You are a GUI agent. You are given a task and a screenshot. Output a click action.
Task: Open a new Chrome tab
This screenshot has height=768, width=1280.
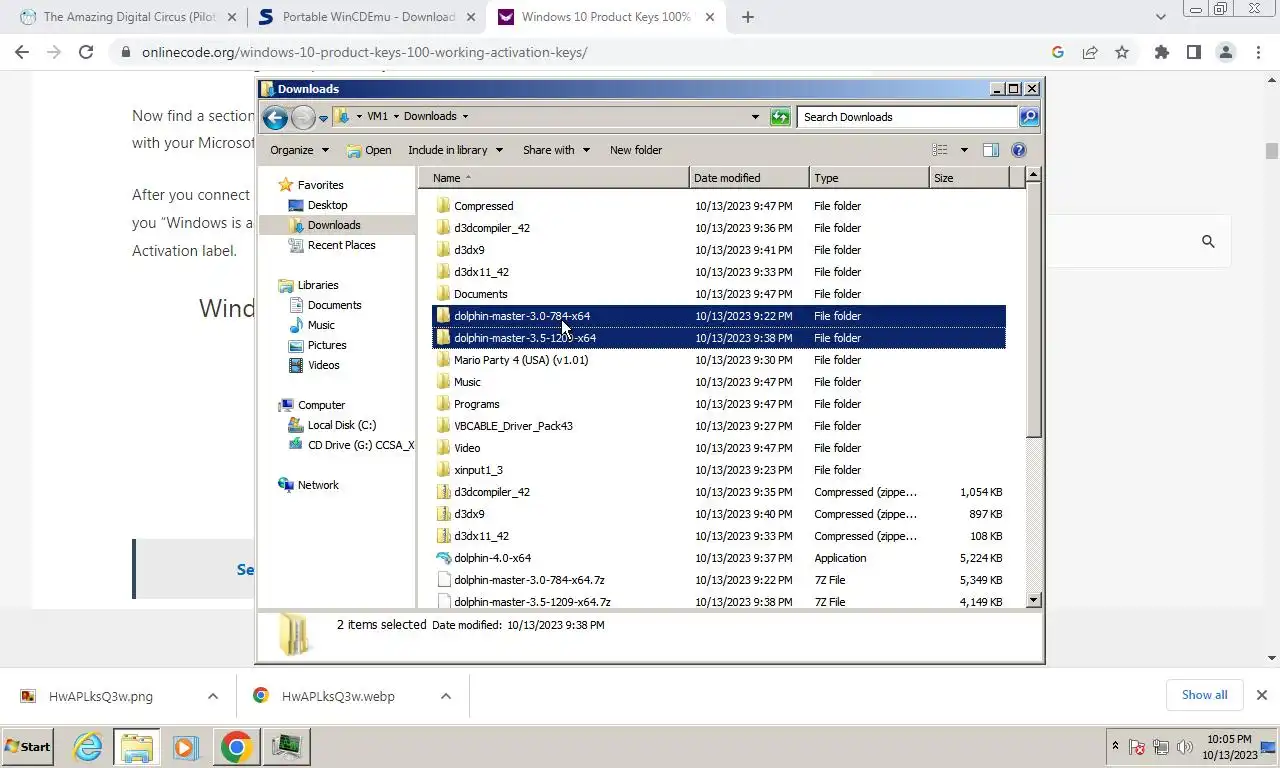pos(748,17)
